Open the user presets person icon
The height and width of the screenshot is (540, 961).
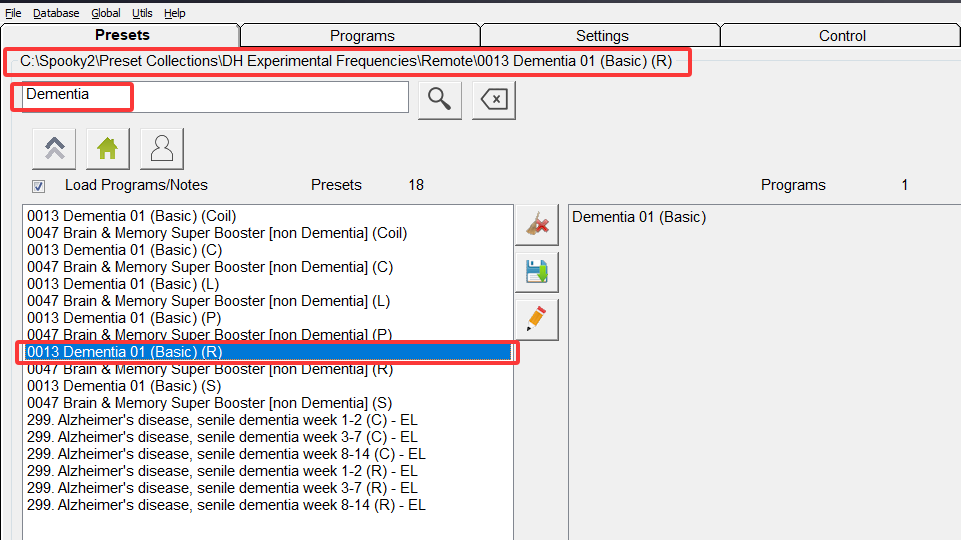pos(161,149)
